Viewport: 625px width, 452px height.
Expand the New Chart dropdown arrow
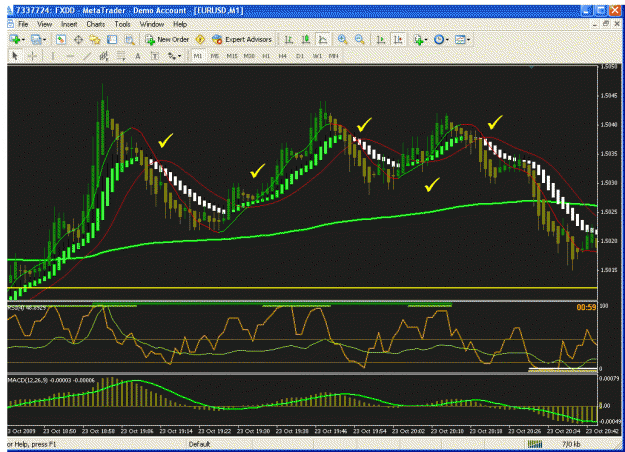pos(23,39)
